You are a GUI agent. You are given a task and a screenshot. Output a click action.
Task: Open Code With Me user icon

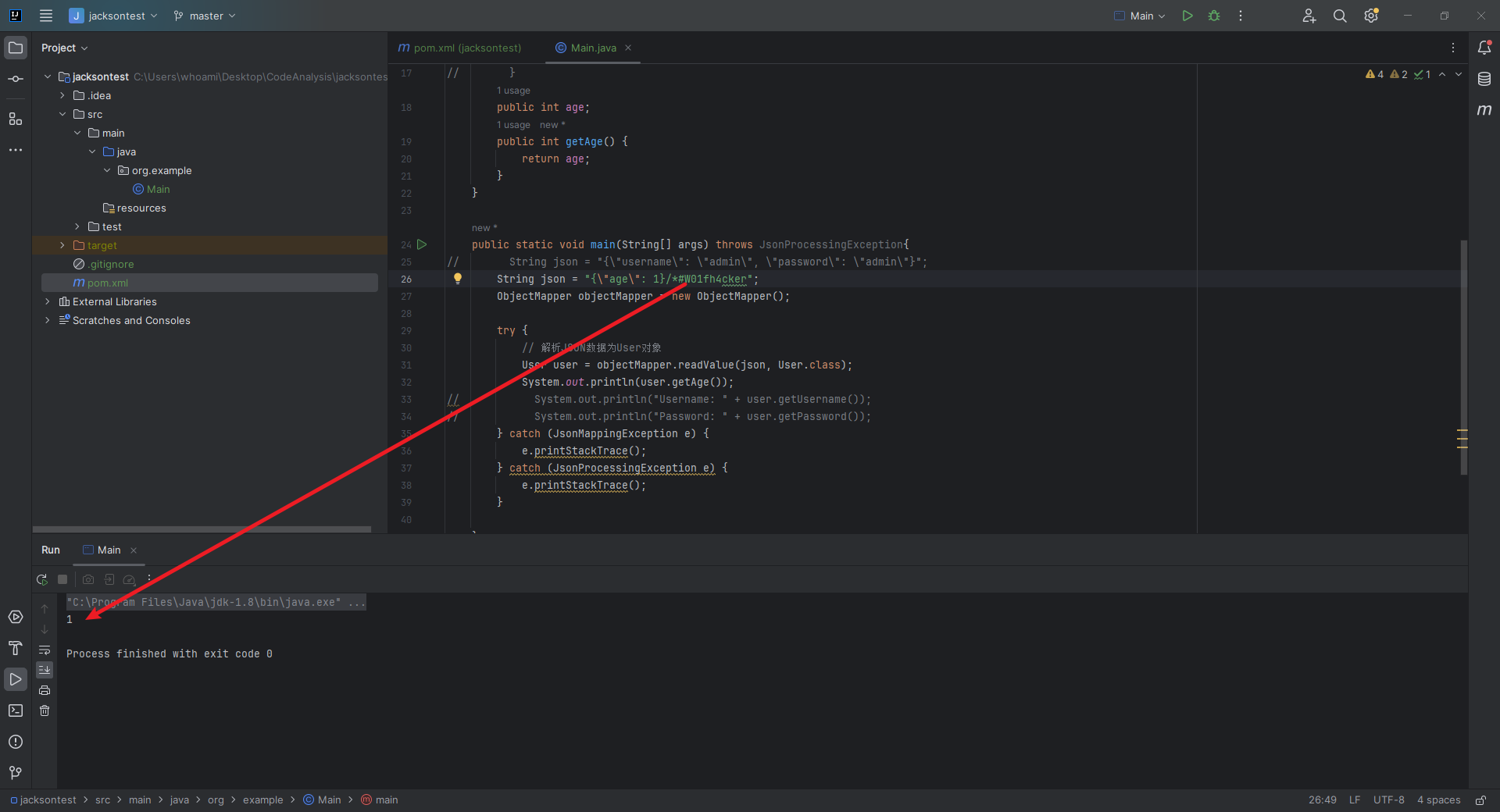[1309, 16]
